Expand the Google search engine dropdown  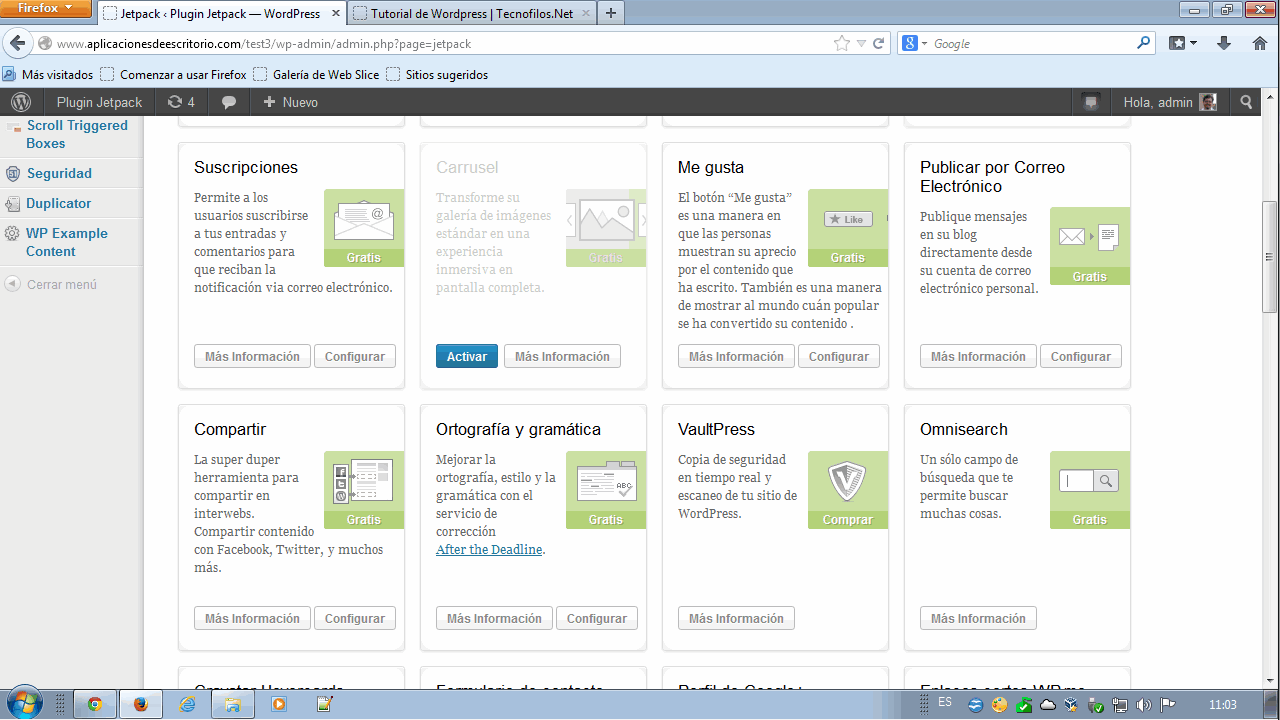915,44
